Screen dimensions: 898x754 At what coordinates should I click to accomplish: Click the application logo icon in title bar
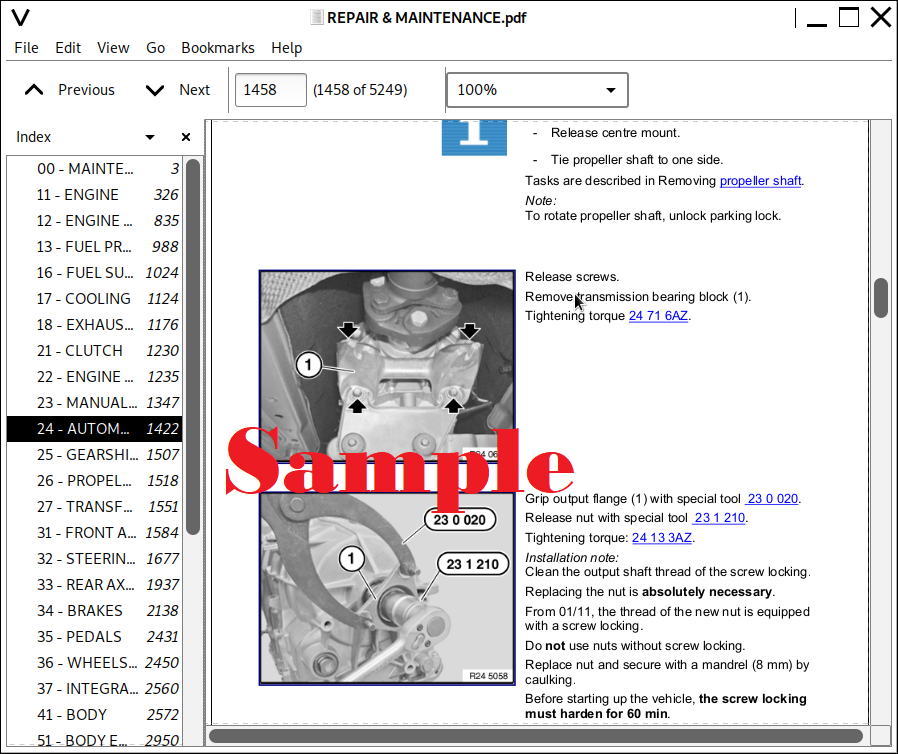[x=20, y=18]
